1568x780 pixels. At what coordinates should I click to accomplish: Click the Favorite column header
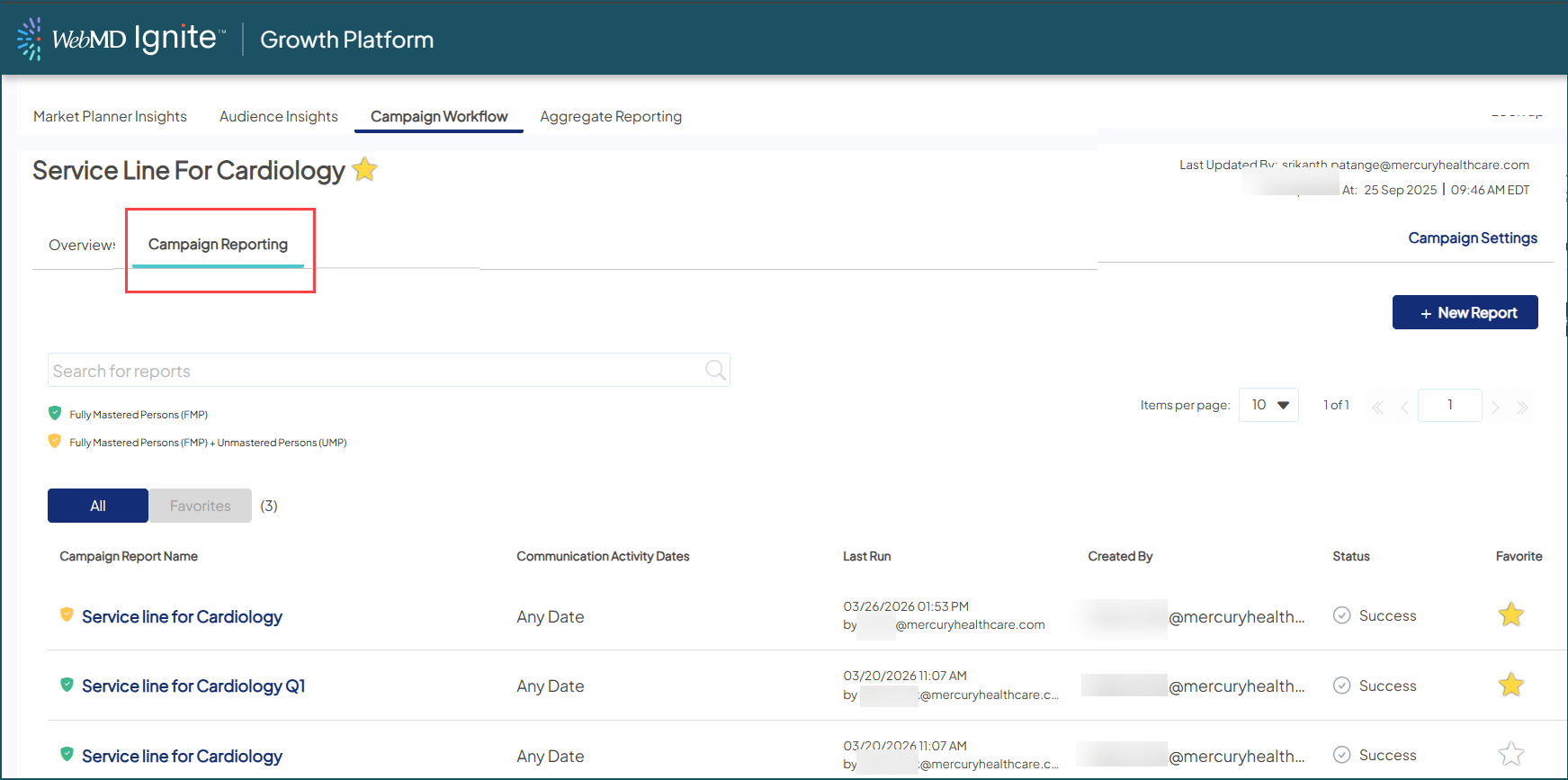point(1519,556)
